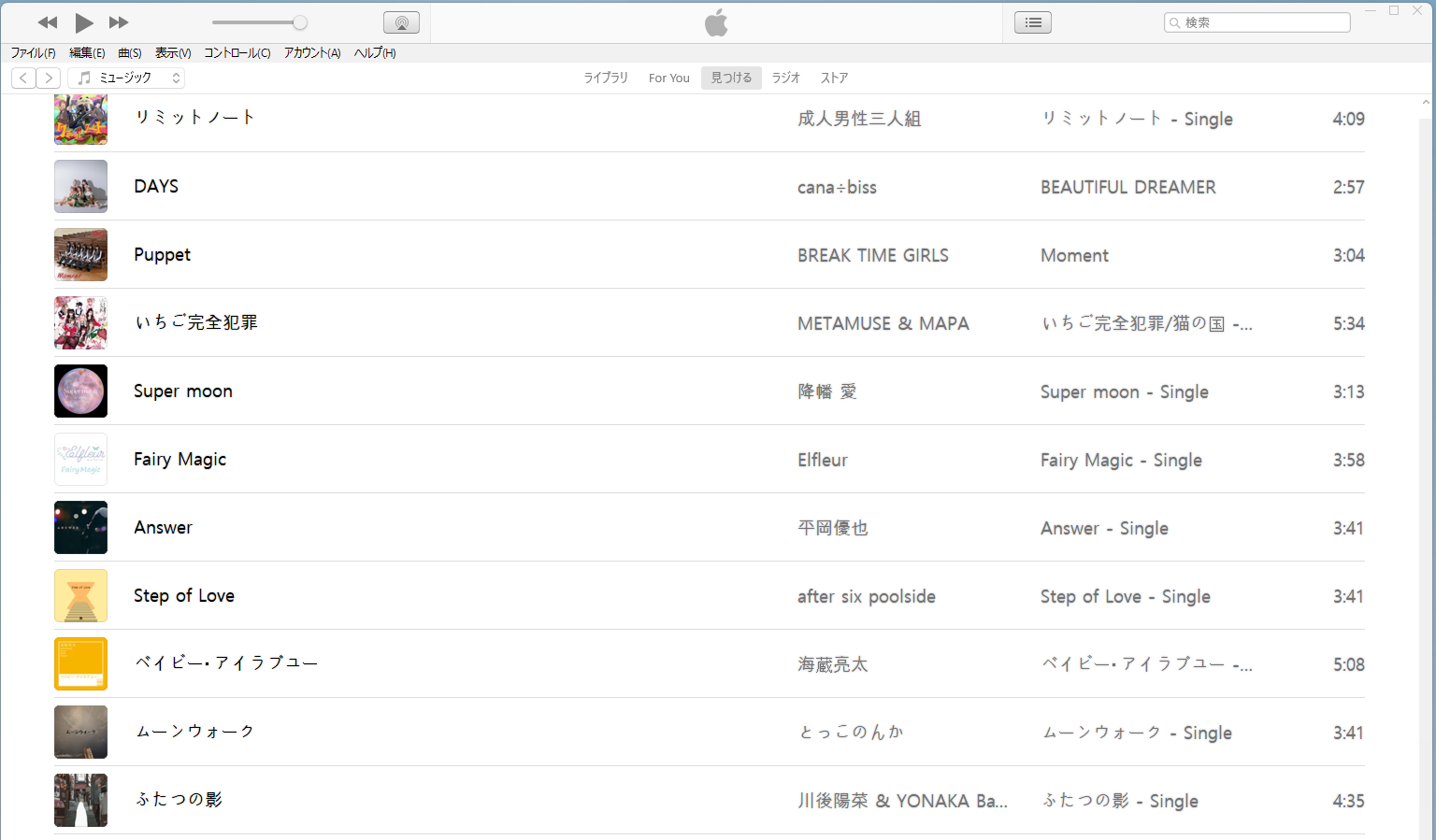The height and width of the screenshot is (840, 1436).
Task: Open album Step of Love - Single
Action: (x=1126, y=596)
